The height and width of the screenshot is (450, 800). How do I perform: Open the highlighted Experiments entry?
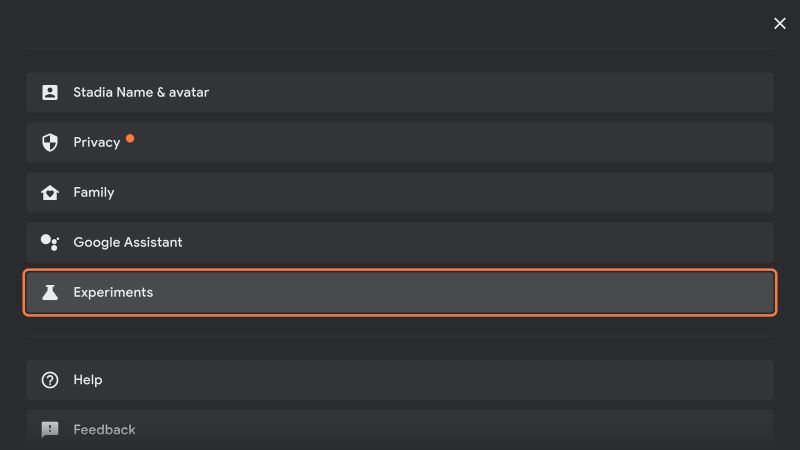(x=400, y=292)
